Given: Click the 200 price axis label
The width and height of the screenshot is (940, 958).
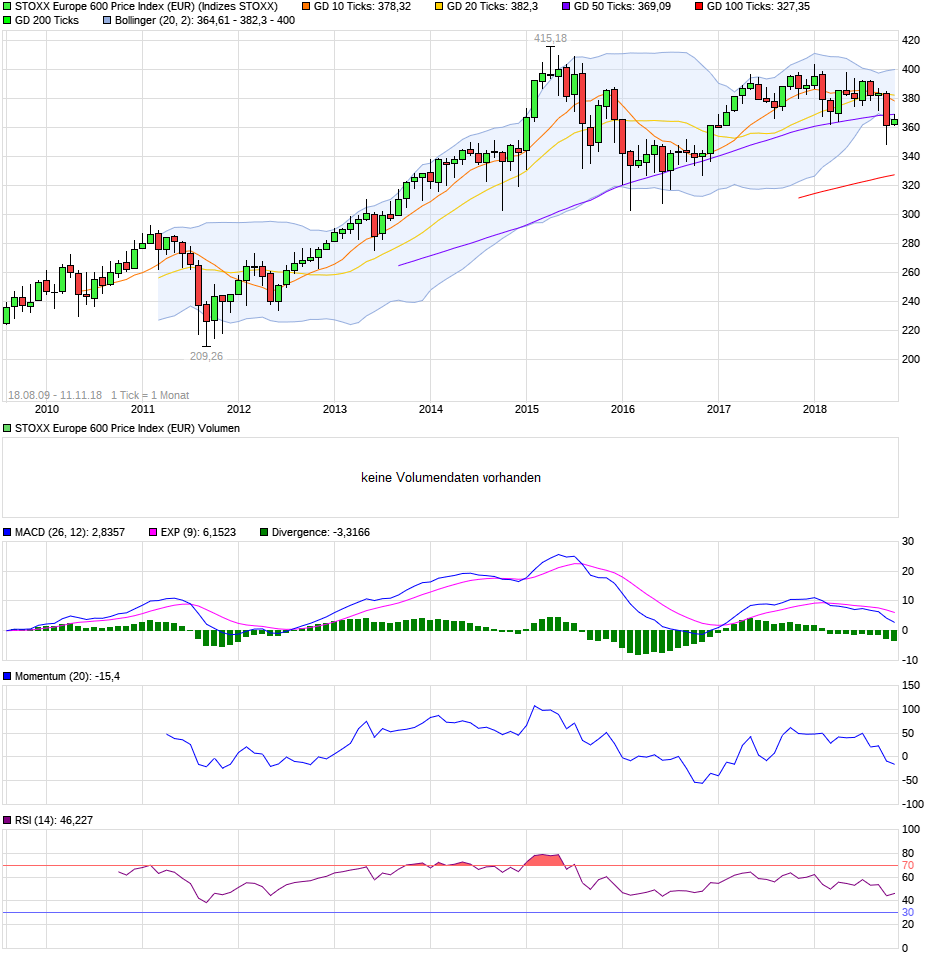Looking at the screenshot, I should click(x=911, y=359).
